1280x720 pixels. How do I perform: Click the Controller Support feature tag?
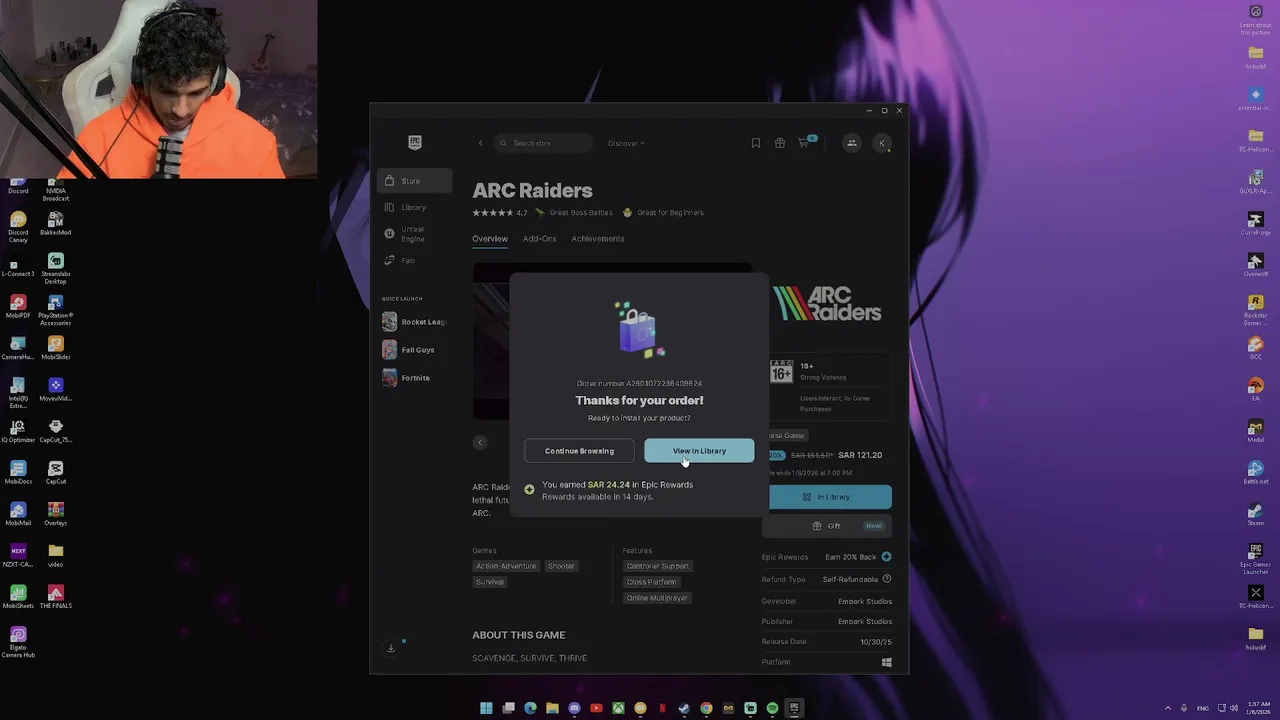point(658,566)
